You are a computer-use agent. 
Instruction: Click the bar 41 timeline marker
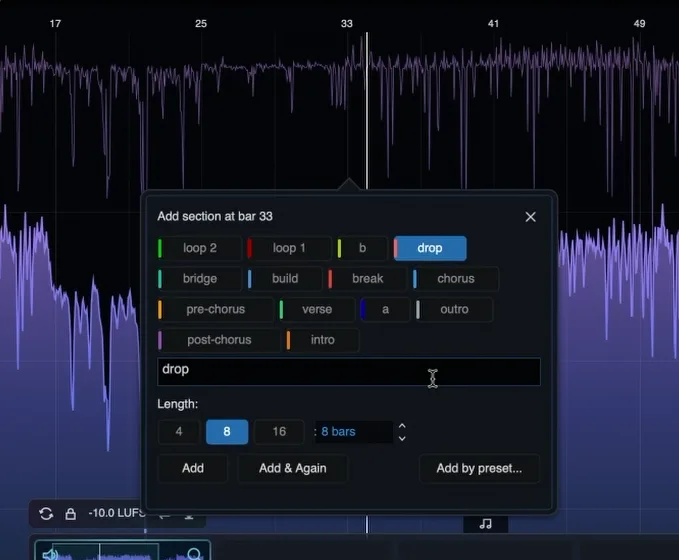pos(493,23)
